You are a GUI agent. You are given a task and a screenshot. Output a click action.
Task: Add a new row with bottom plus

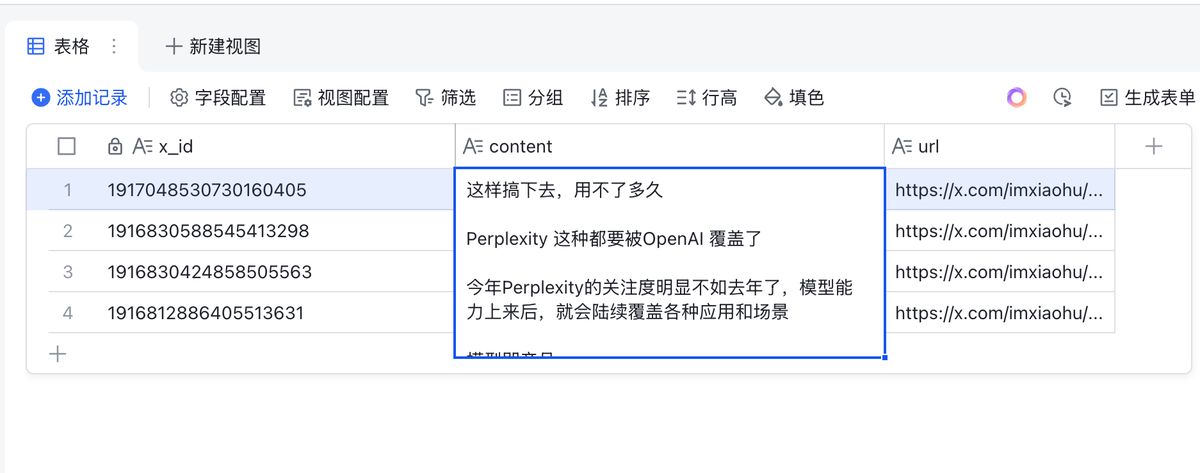(58, 353)
